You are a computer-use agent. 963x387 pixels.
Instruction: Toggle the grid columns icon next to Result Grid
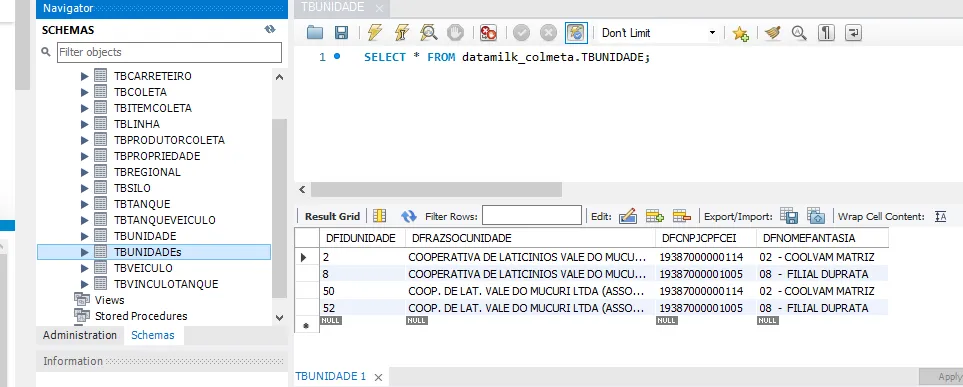380,216
